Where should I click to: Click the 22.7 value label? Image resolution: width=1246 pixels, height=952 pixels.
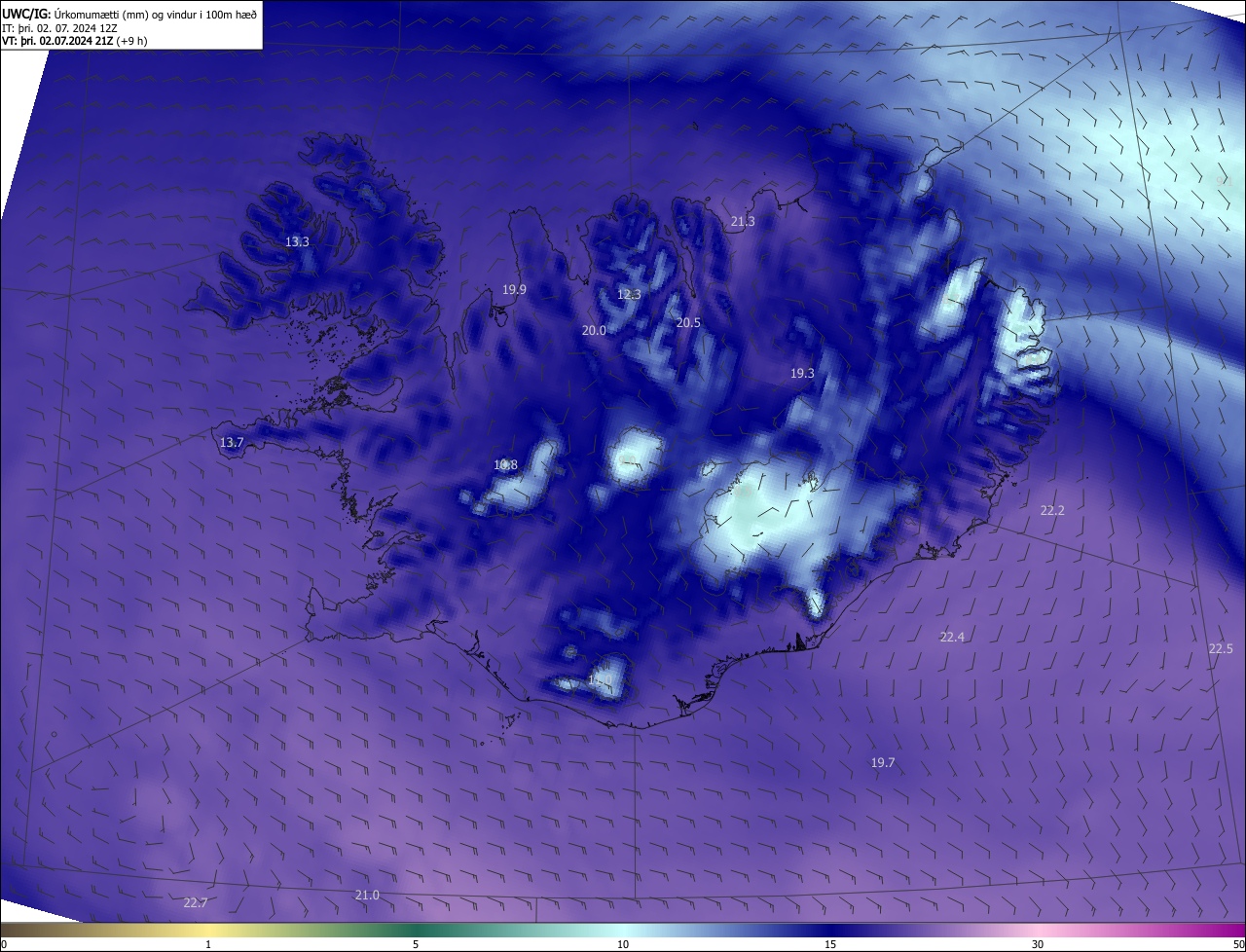[x=196, y=902]
